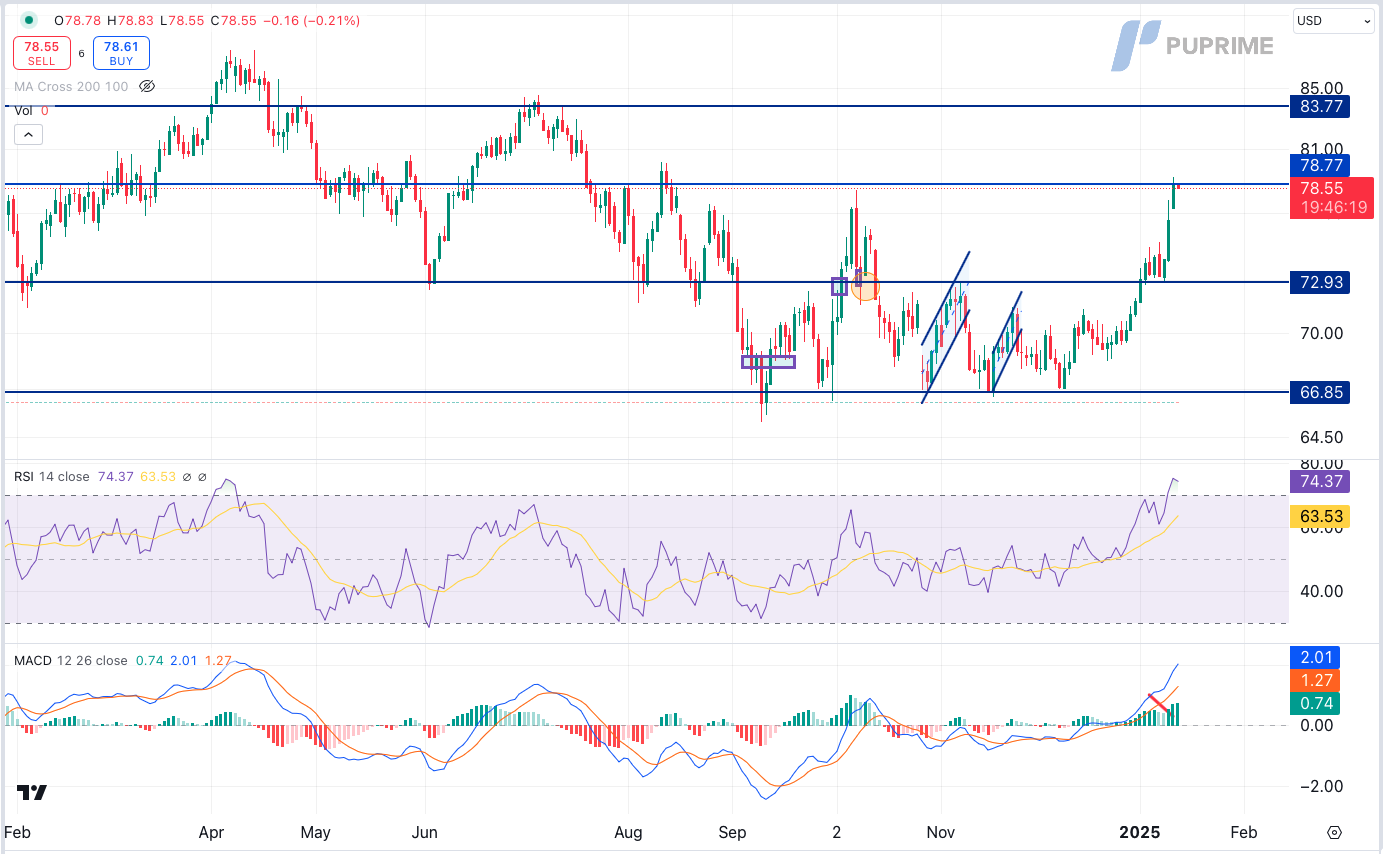The height and width of the screenshot is (854, 1383).
Task: Click the orange 1.27 value in MACD legend
Action: pyautogui.click(x=217, y=660)
